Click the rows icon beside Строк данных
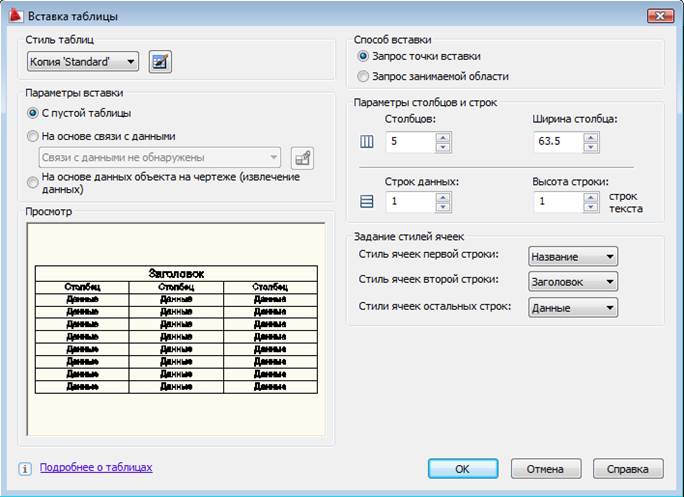This screenshot has height=497, width=684. coord(367,202)
